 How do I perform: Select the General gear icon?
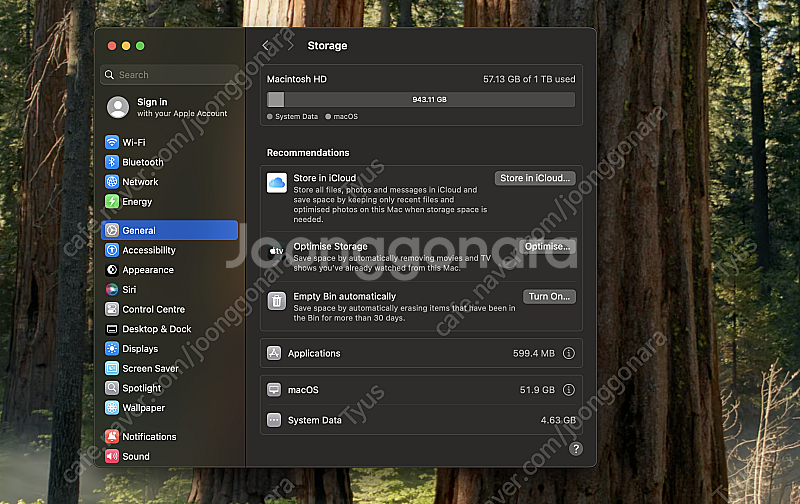point(112,231)
